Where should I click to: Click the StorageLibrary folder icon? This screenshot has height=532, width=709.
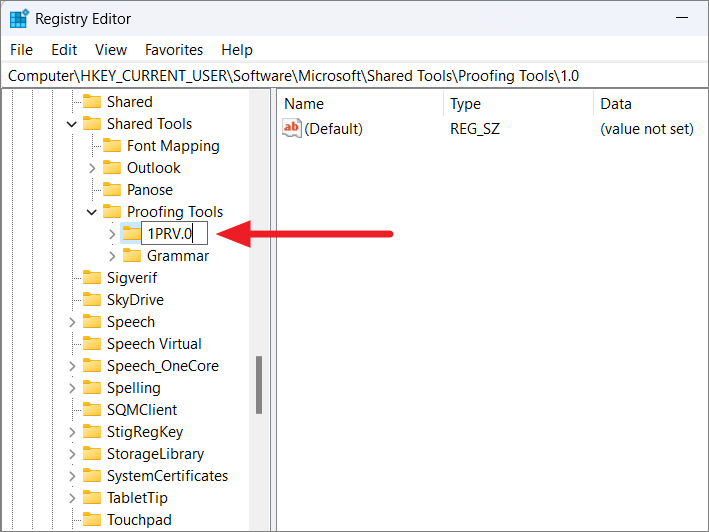click(x=92, y=454)
